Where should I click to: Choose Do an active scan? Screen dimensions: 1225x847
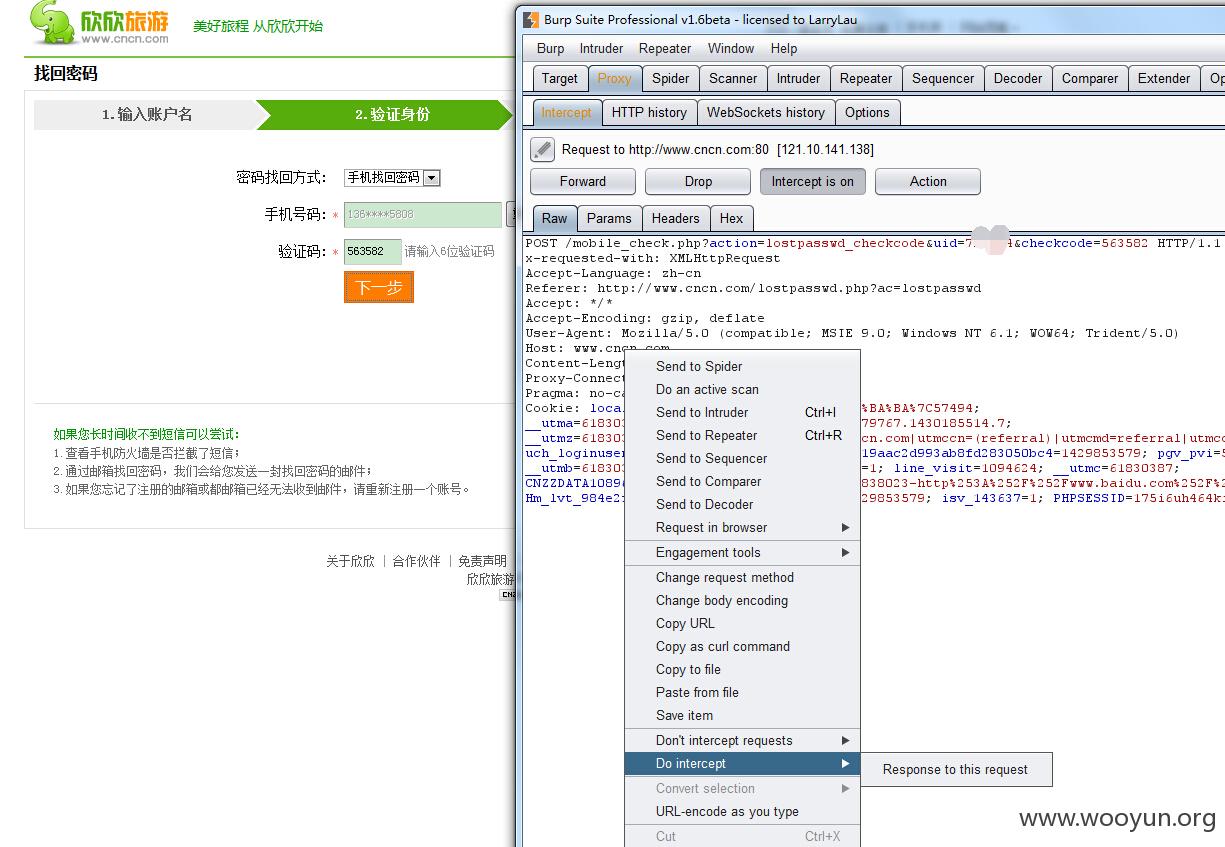click(742, 389)
